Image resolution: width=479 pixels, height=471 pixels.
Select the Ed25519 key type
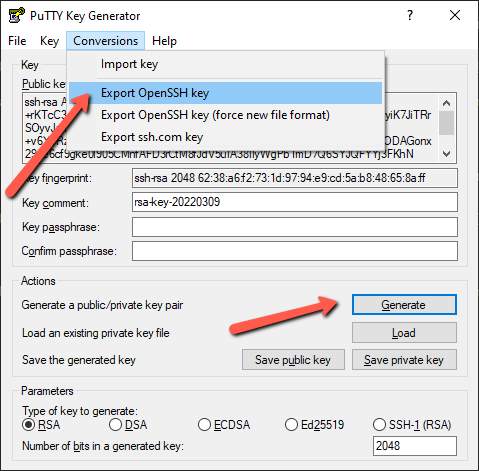click(314, 425)
